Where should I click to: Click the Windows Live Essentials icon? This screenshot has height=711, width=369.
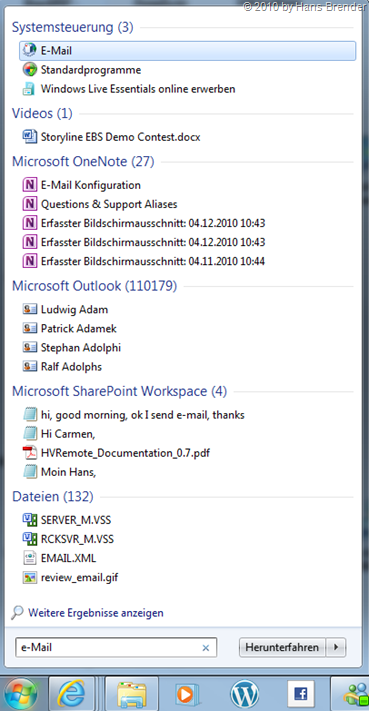tap(29, 89)
